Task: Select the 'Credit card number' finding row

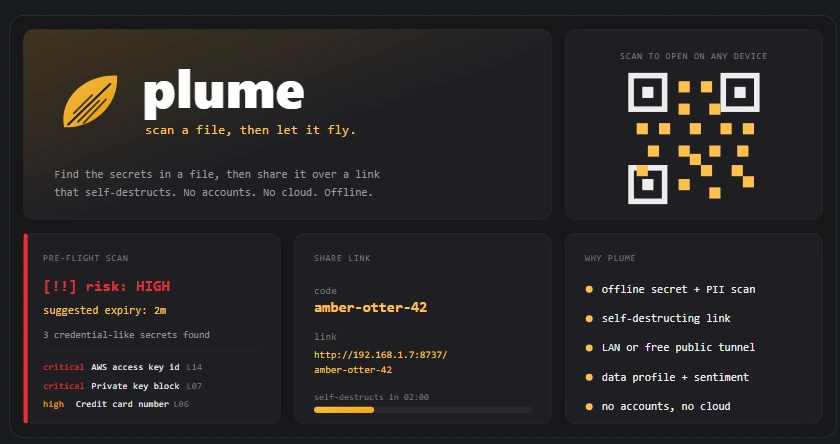Action: click(x=116, y=404)
